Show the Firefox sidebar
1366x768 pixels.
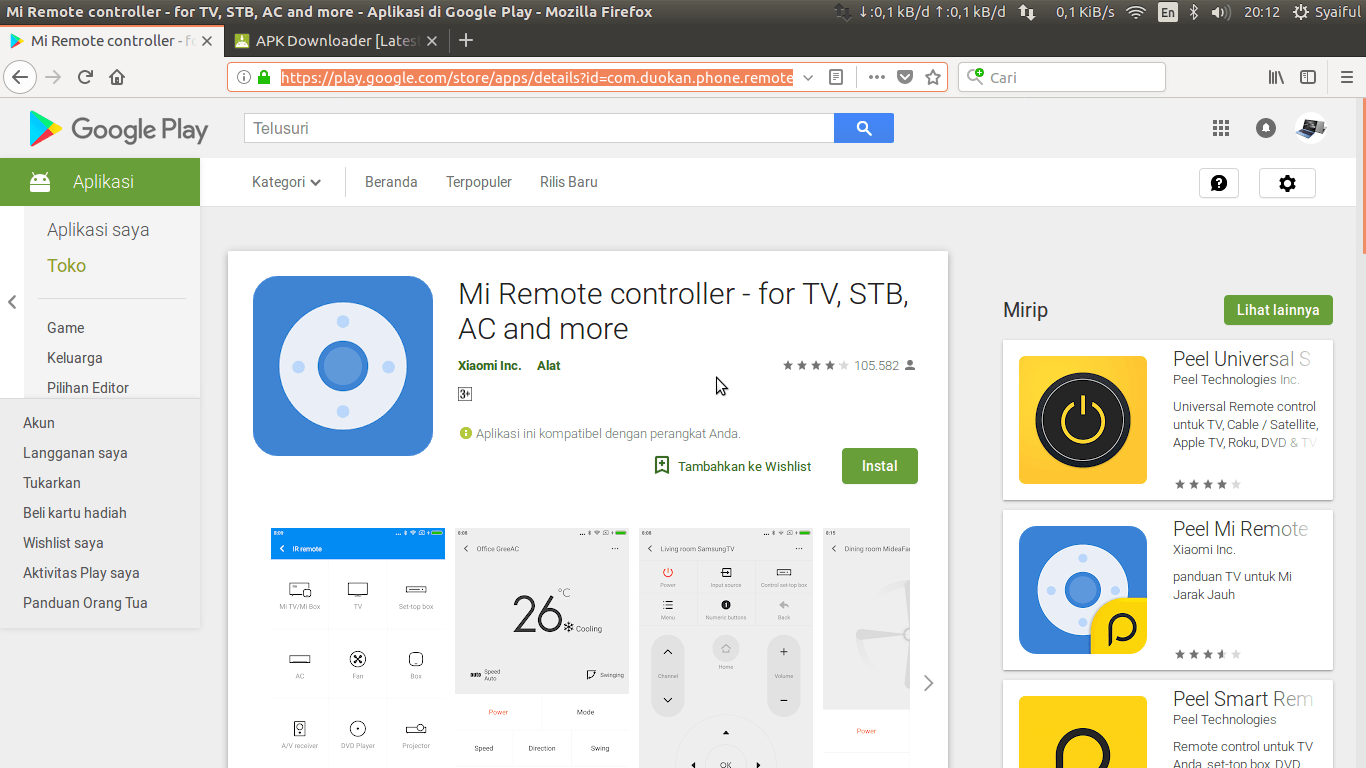[1308, 77]
